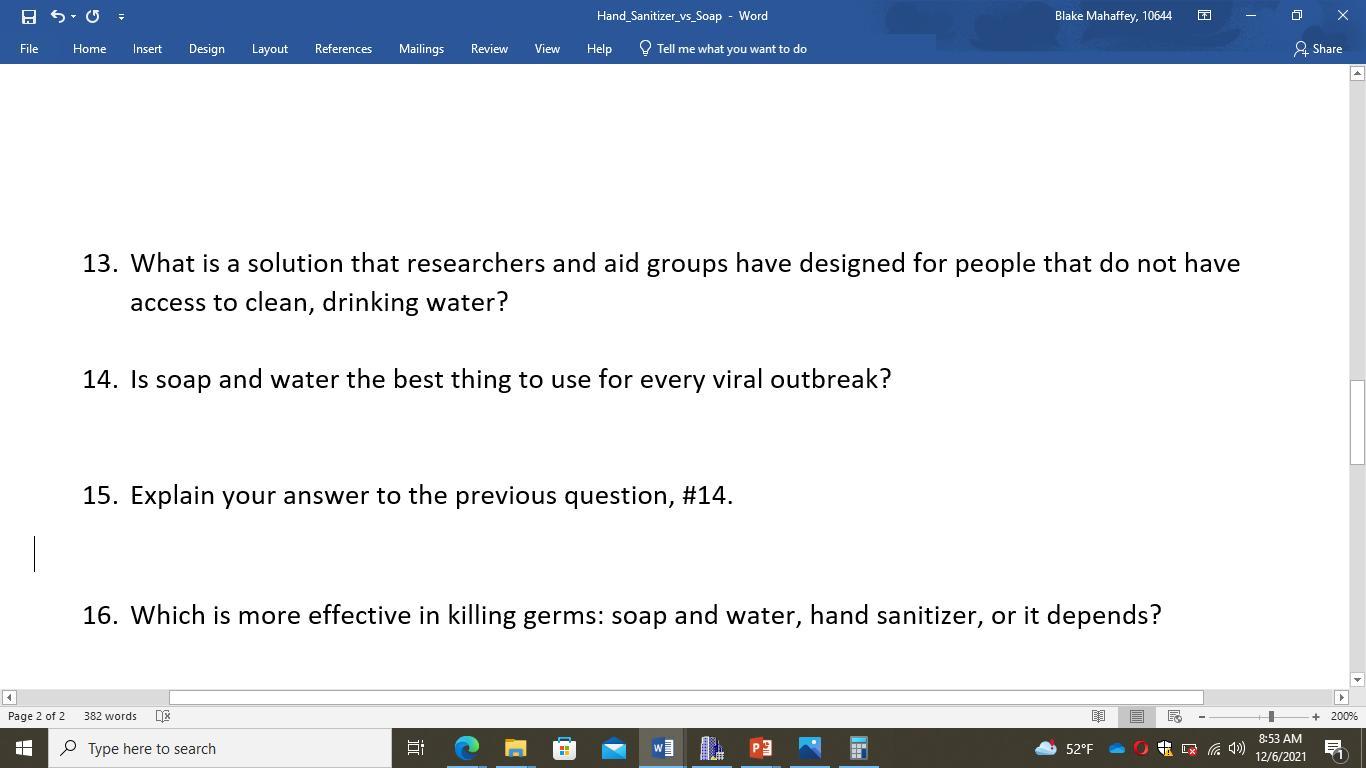Open the Mailings tab
The width and height of the screenshot is (1366, 768).
(421, 48)
